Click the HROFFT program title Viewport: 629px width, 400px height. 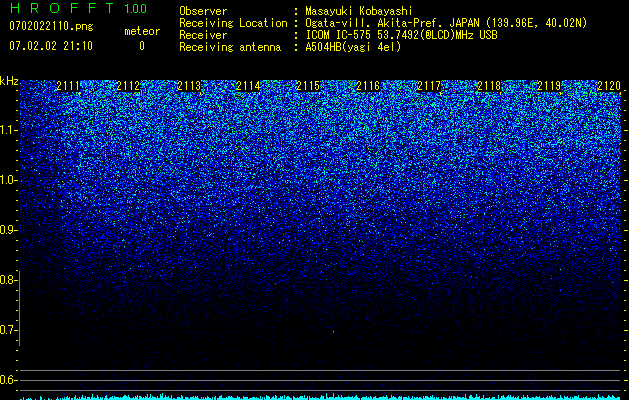(x=62, y=8)
